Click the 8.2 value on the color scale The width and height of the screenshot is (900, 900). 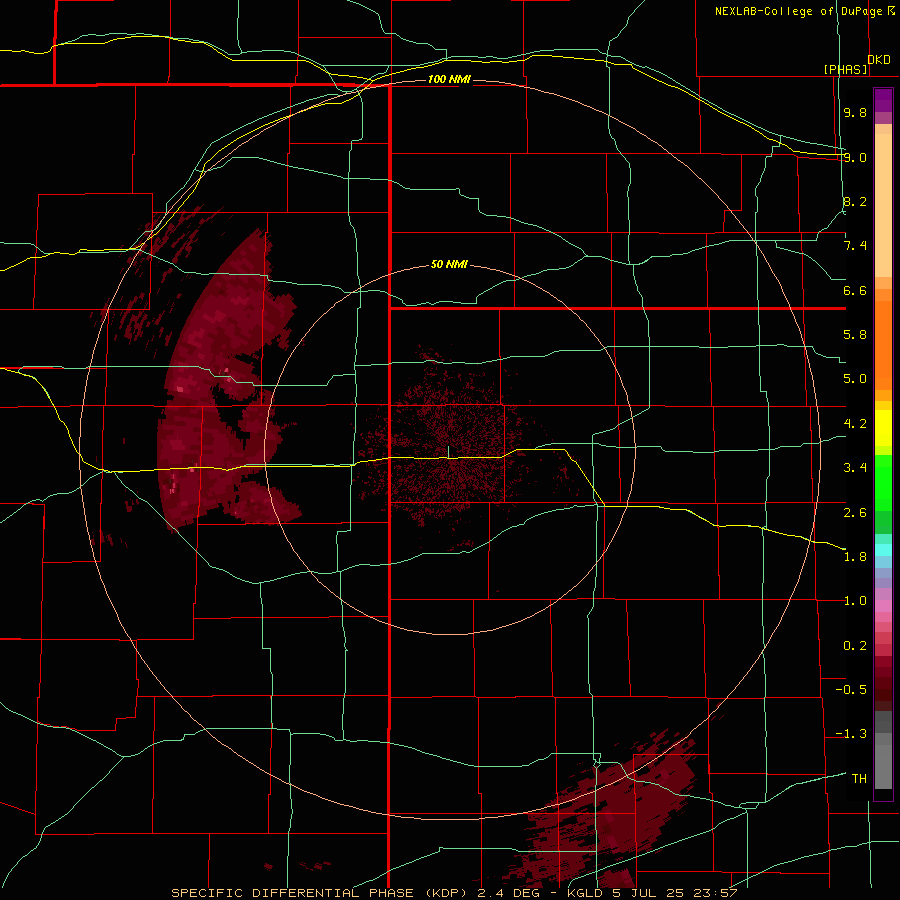(855, 201)
